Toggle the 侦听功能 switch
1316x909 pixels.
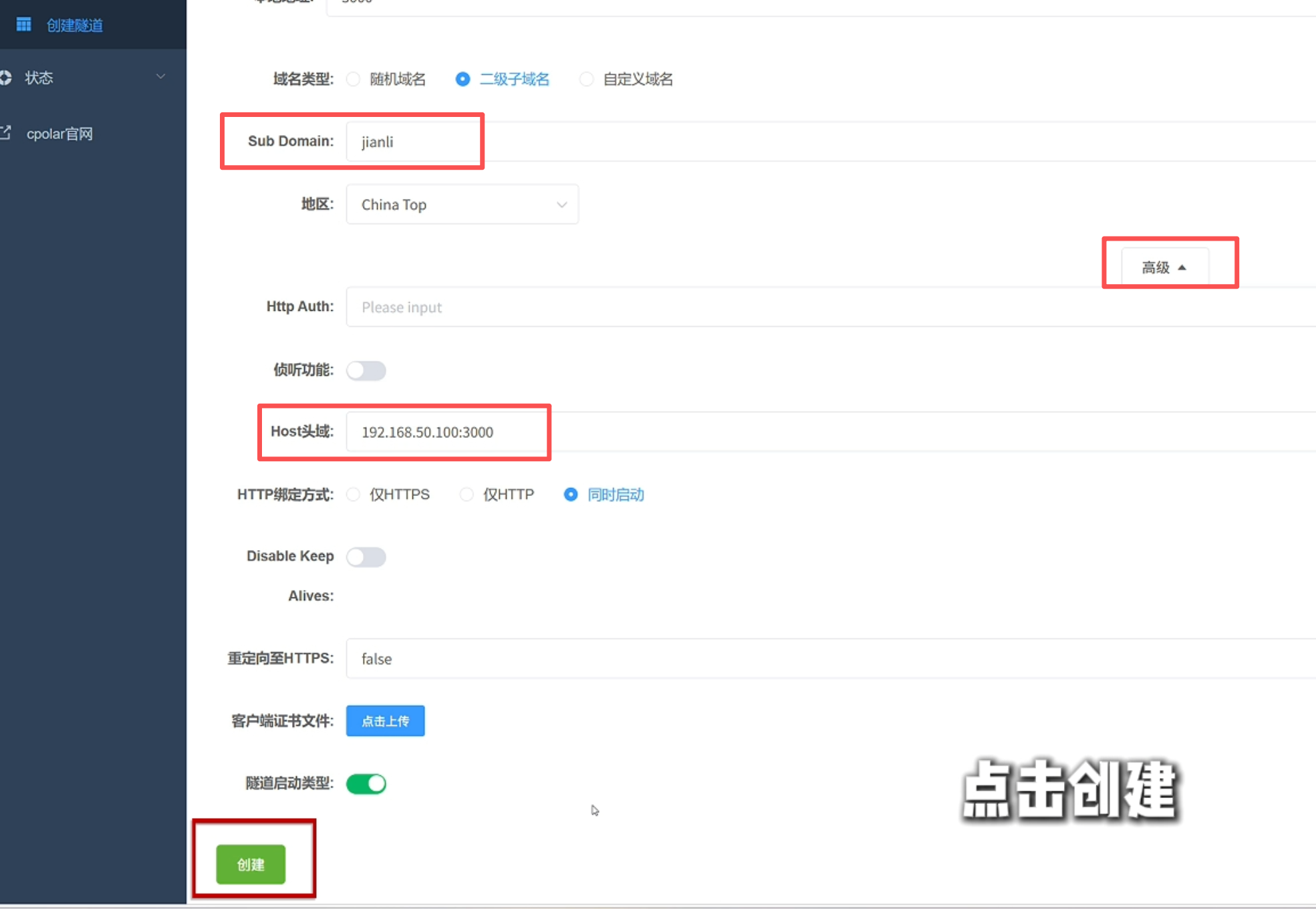pyautogui.click(x=366, y=370)
